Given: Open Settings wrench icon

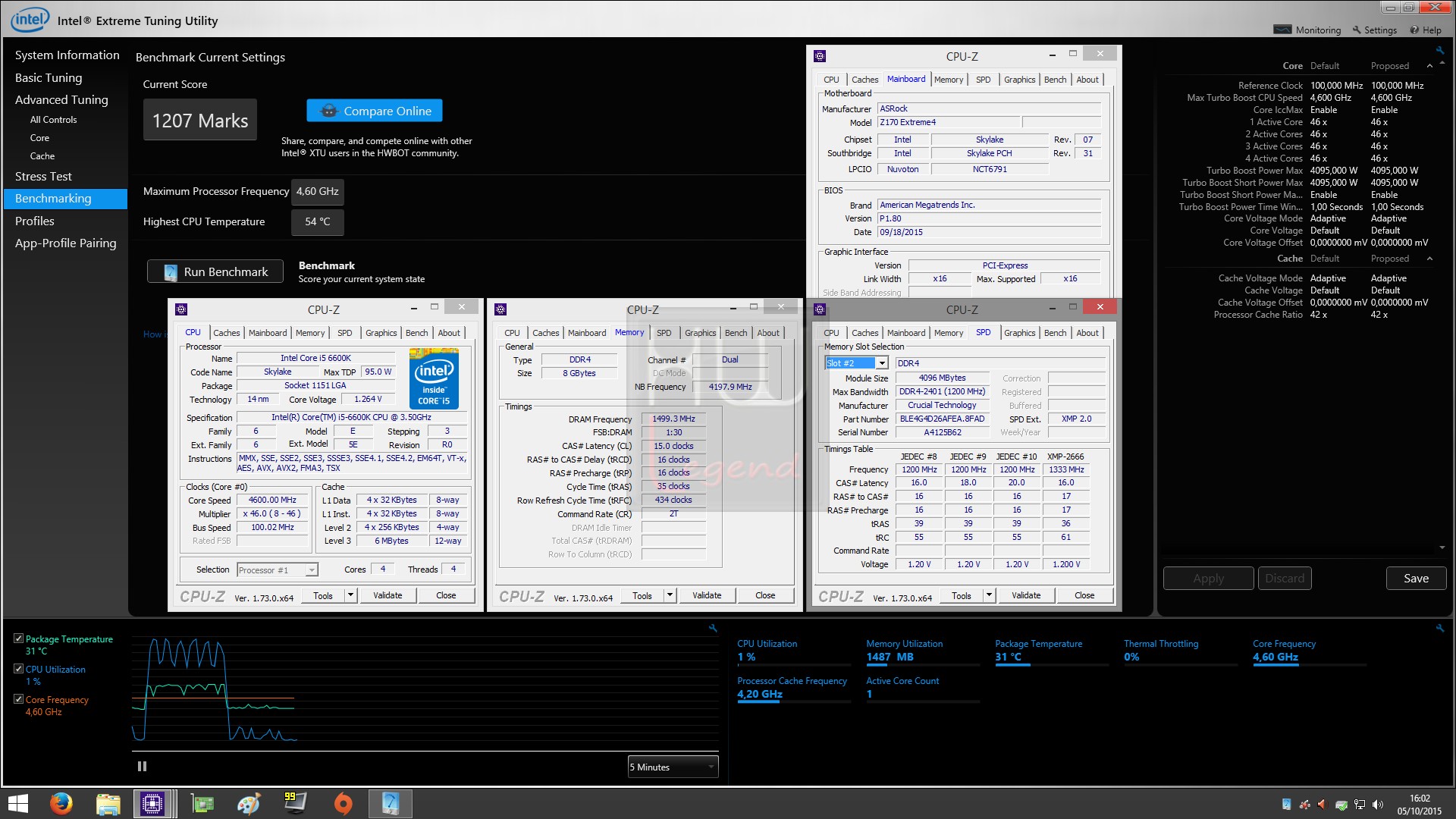Looking at the screenshot, I should [1357, 30].
